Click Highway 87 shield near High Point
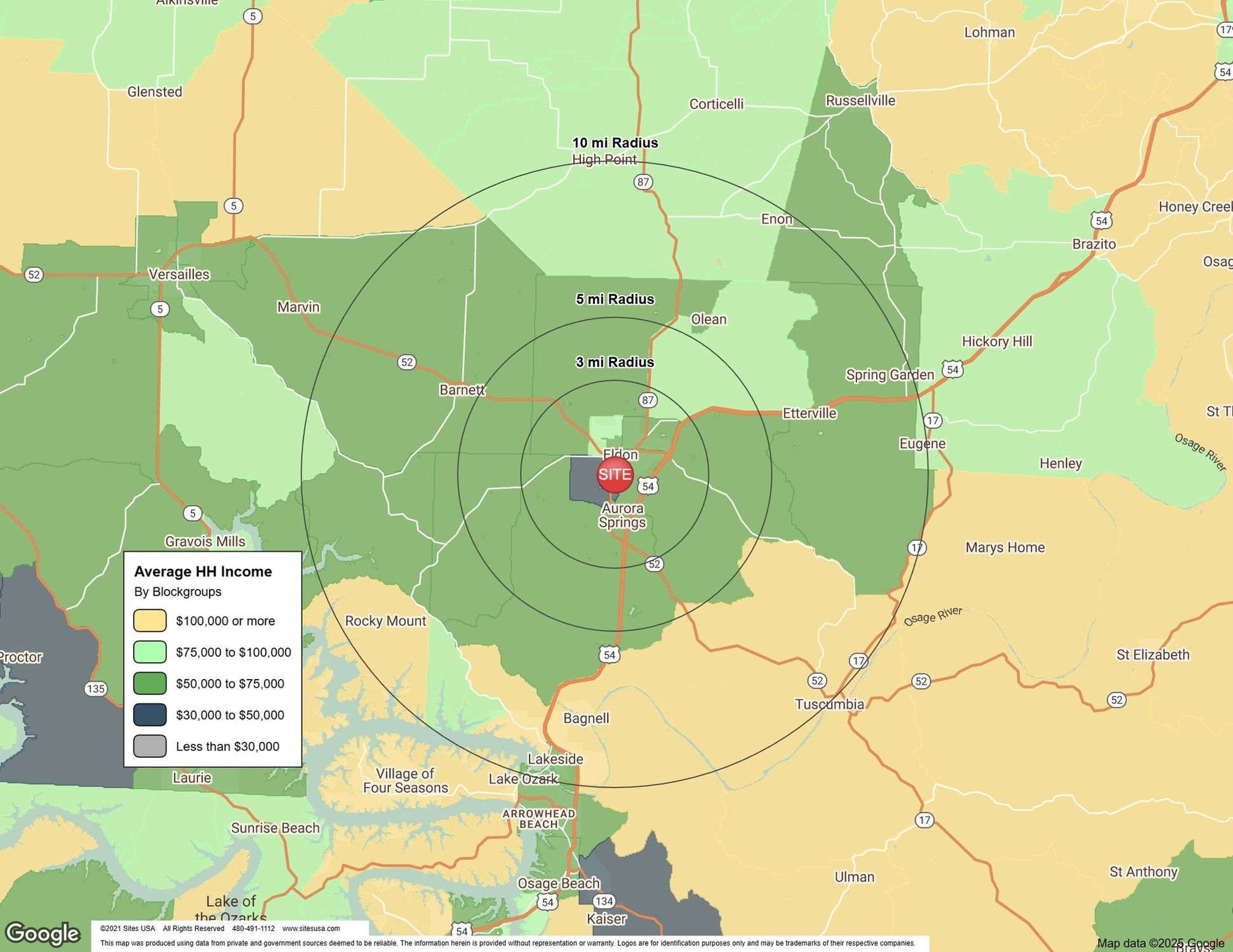Image resolution: width=1233 pixels, height=952 pixels. click(643, 182)
